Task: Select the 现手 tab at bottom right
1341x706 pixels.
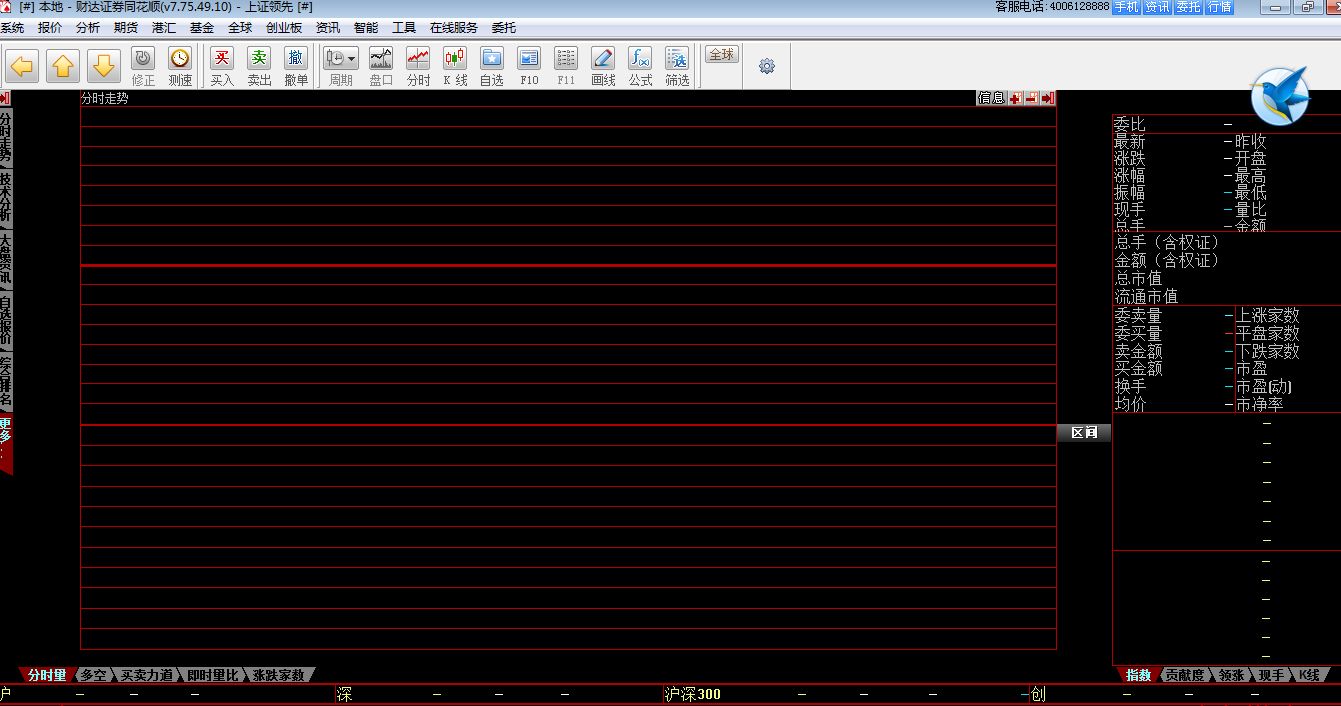Action: [x=1271, y=675]
